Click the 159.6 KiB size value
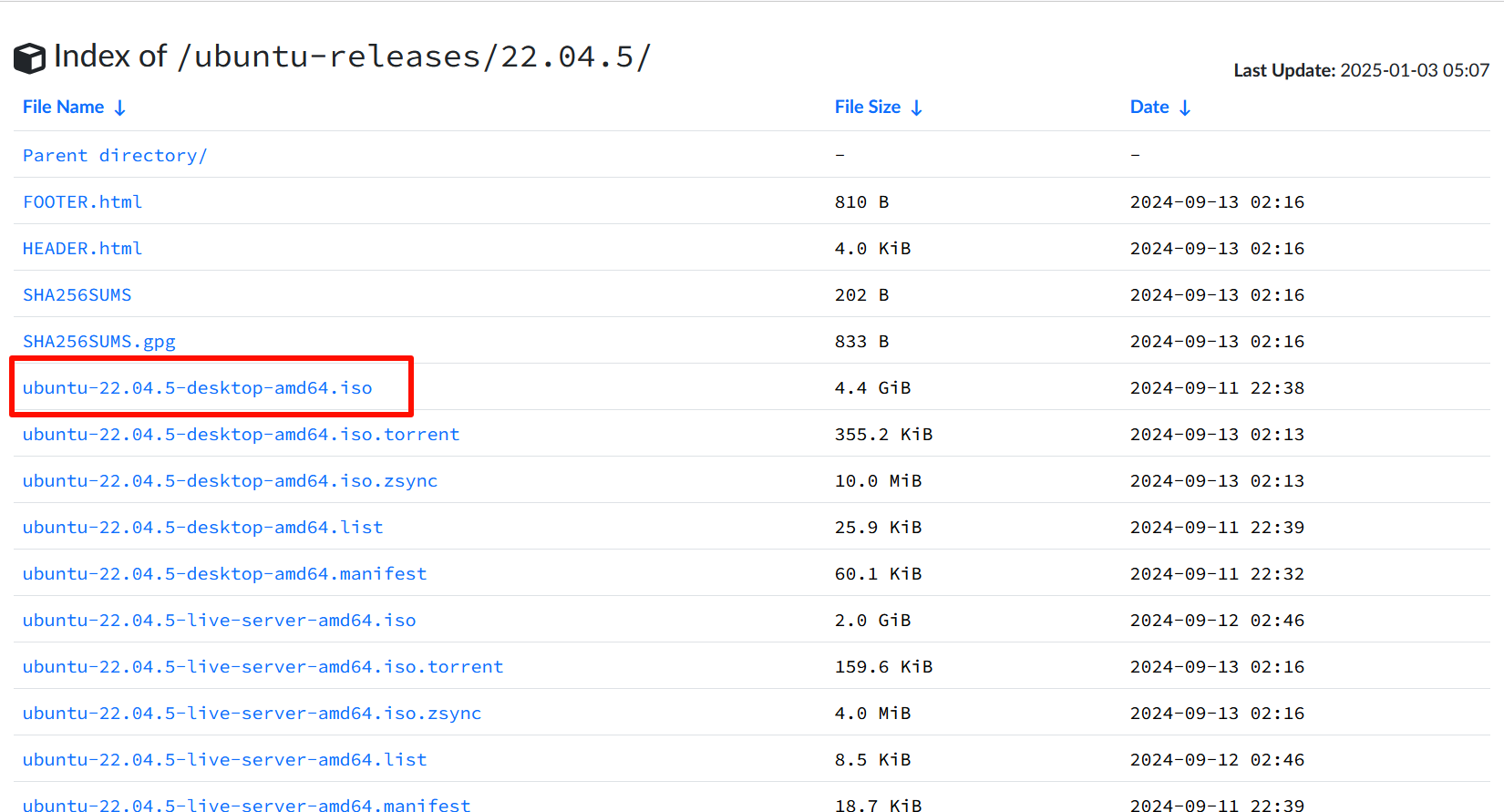1504x812 pixels. pos(884,666)
